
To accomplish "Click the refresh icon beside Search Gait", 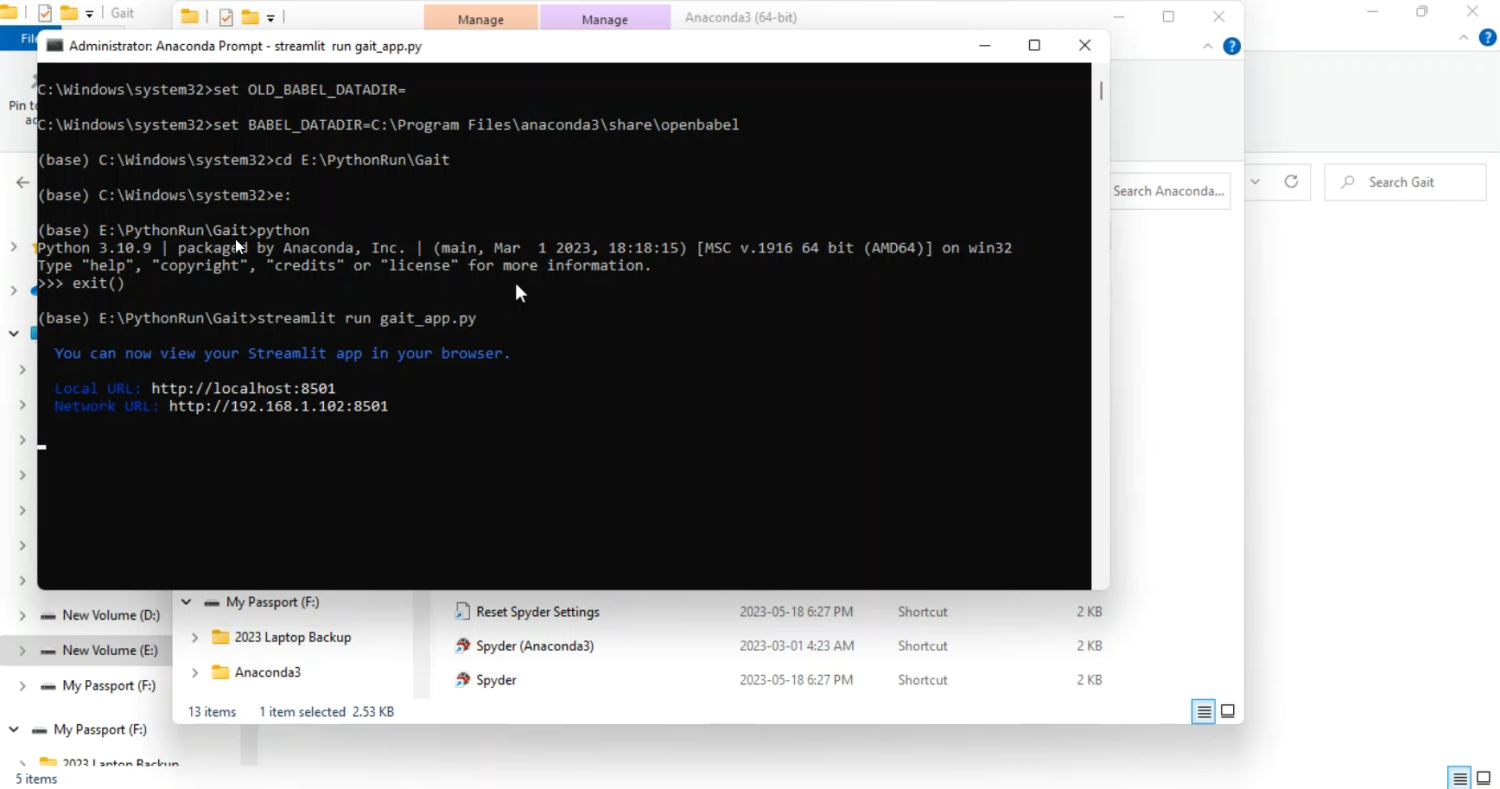I will [x=1291, y=182].
